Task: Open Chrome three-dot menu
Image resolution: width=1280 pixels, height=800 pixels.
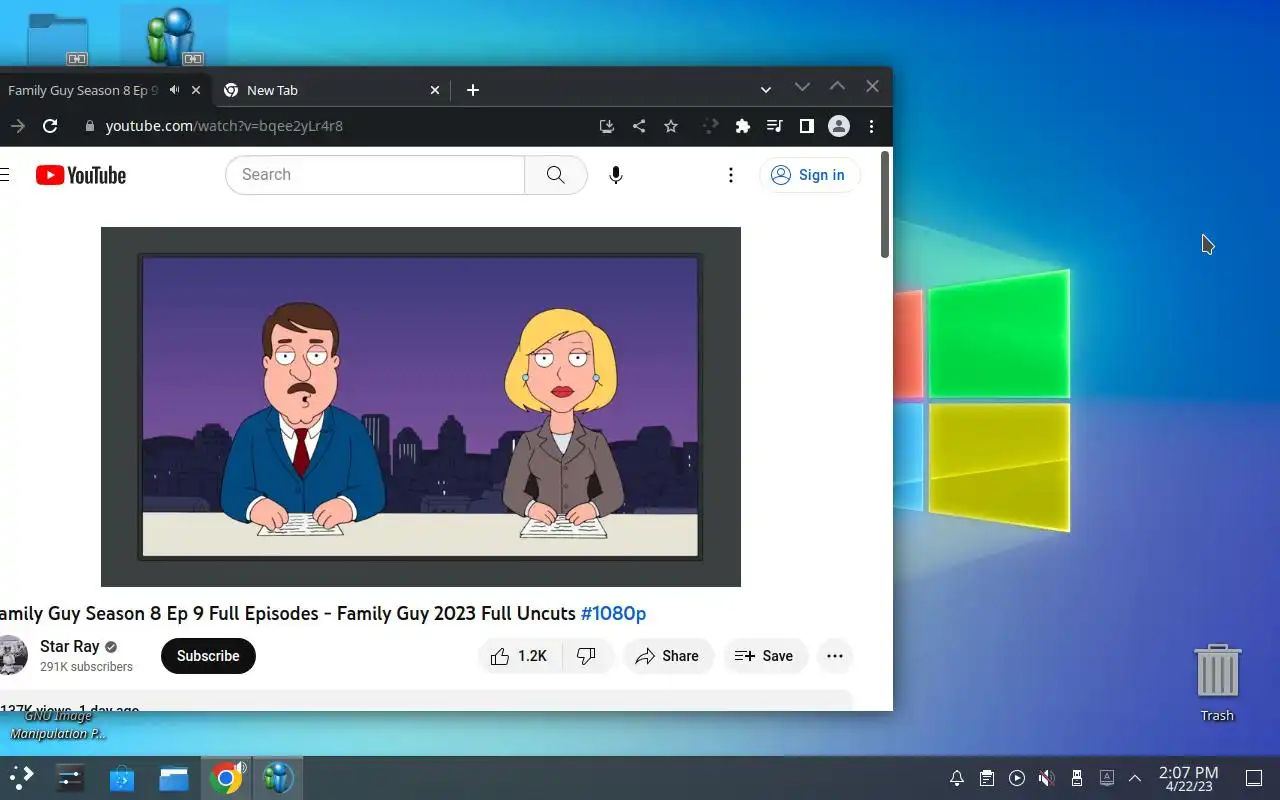Action: point(871,126)
